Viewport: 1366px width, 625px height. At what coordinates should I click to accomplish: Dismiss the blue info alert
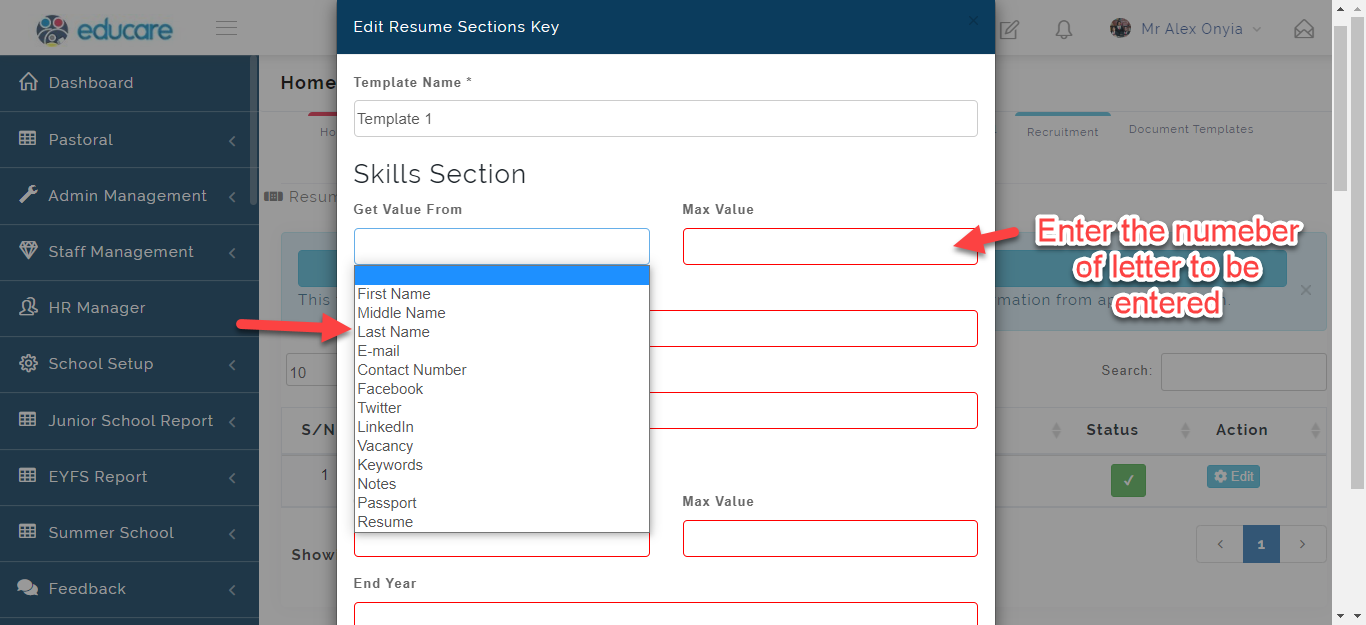(x=1305, y=290)
